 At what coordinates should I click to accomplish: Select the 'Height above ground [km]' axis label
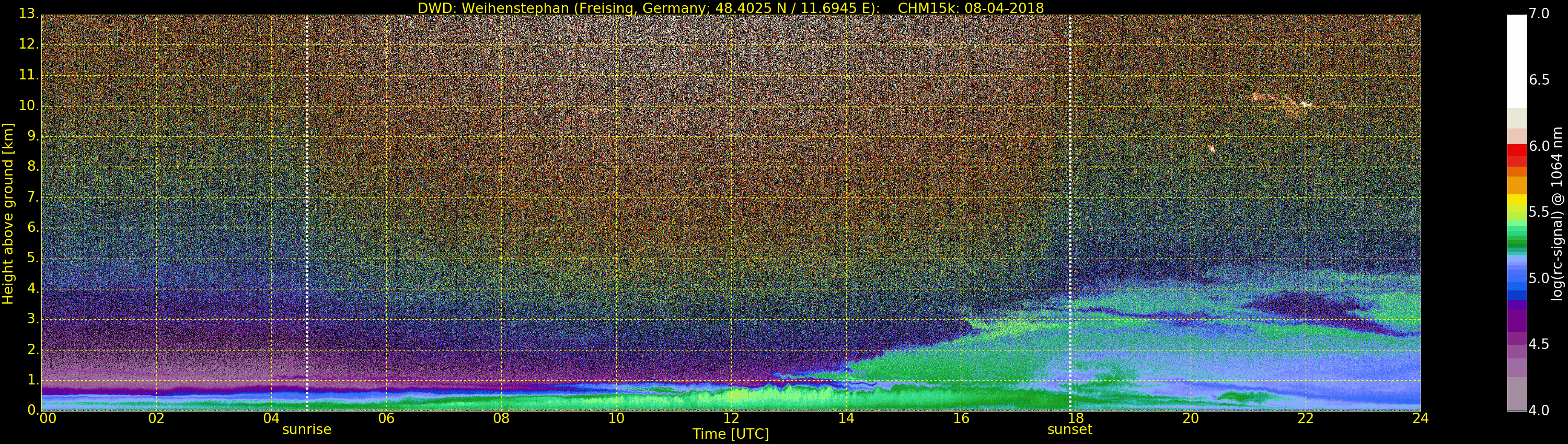click(8, 214)
